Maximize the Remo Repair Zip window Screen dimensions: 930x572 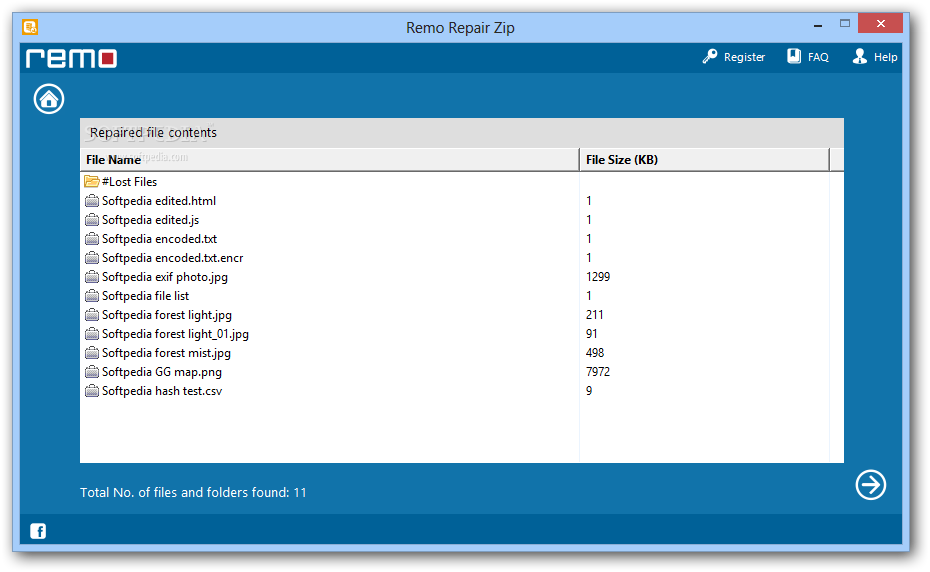(x=845, y=24)
